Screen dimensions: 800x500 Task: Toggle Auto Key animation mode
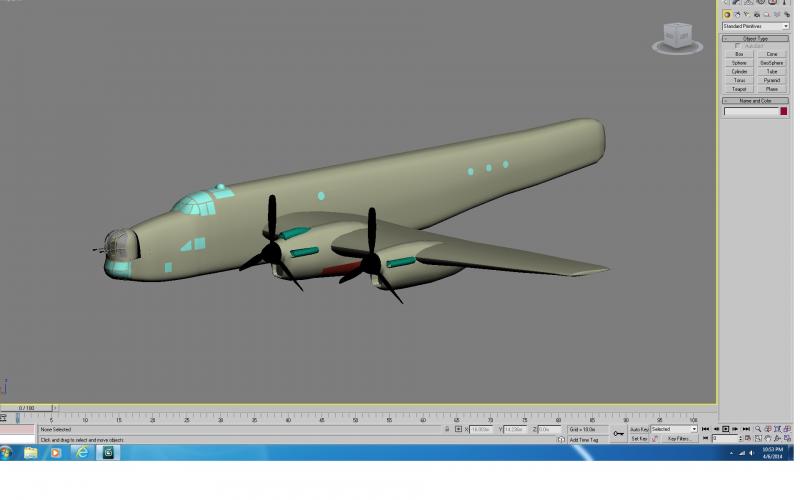tap(639, 429)
